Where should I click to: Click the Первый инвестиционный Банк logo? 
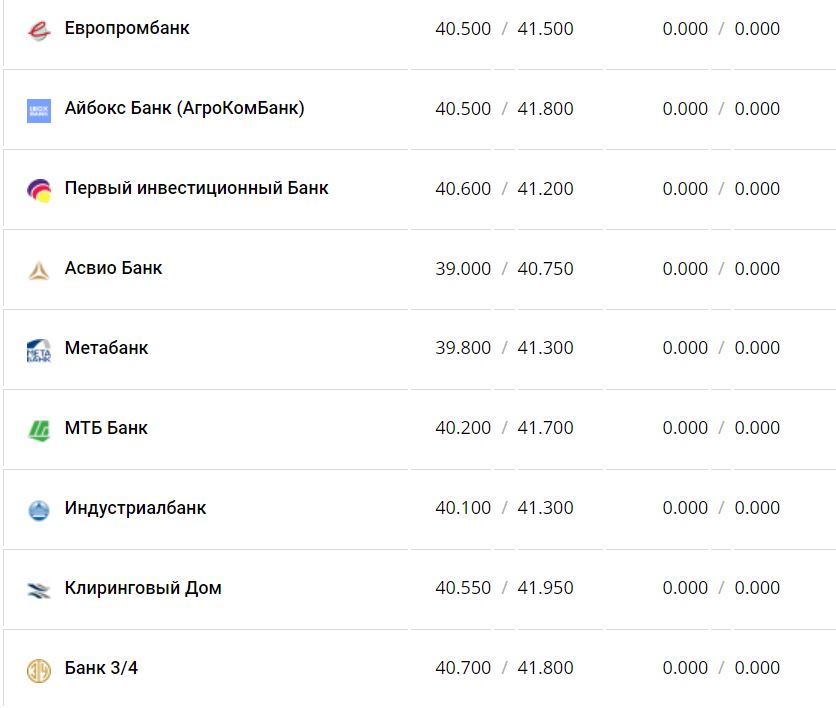[39, 190]
